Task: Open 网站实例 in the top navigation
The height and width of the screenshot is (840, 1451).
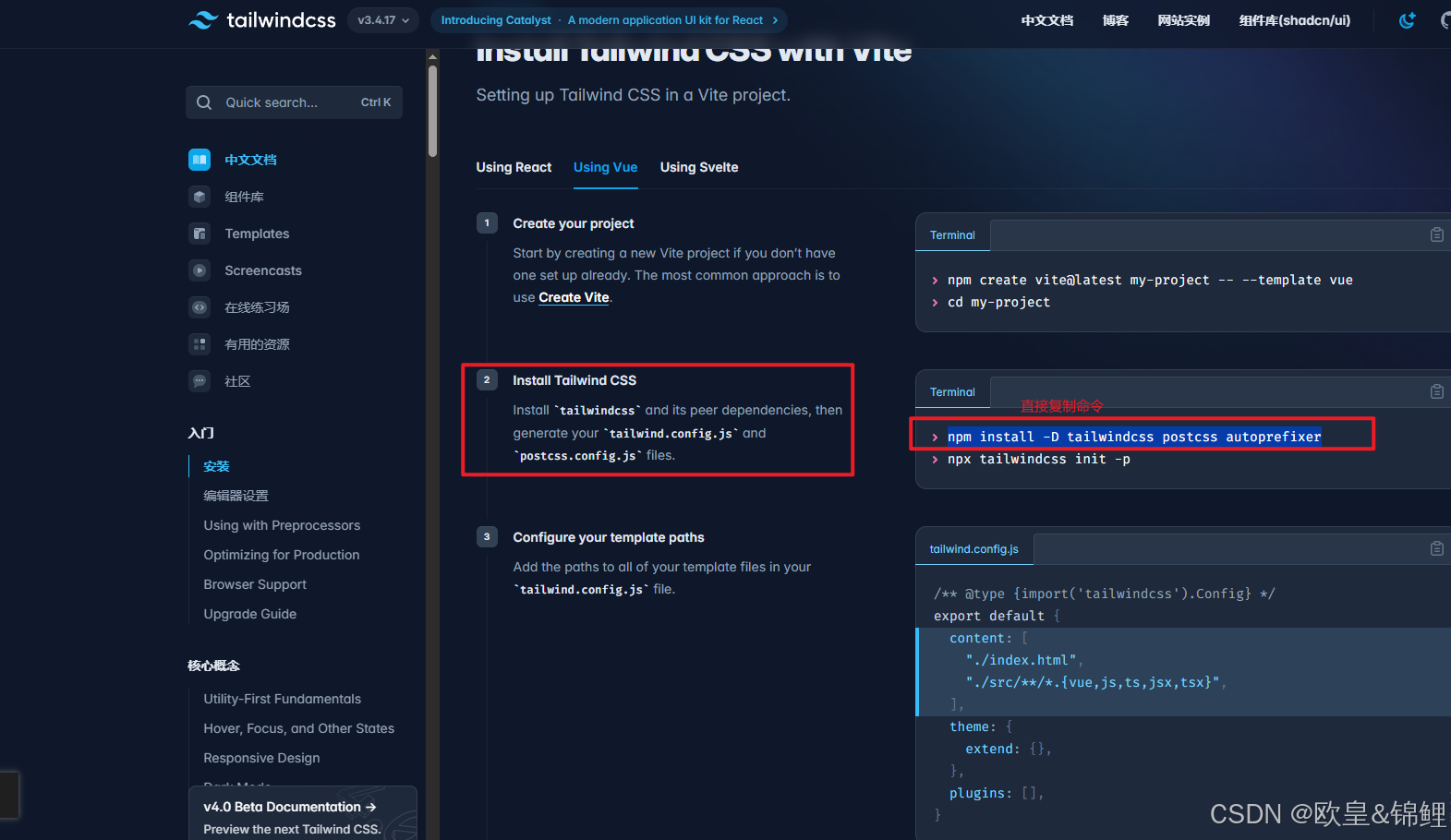Action: point(1183,20)
